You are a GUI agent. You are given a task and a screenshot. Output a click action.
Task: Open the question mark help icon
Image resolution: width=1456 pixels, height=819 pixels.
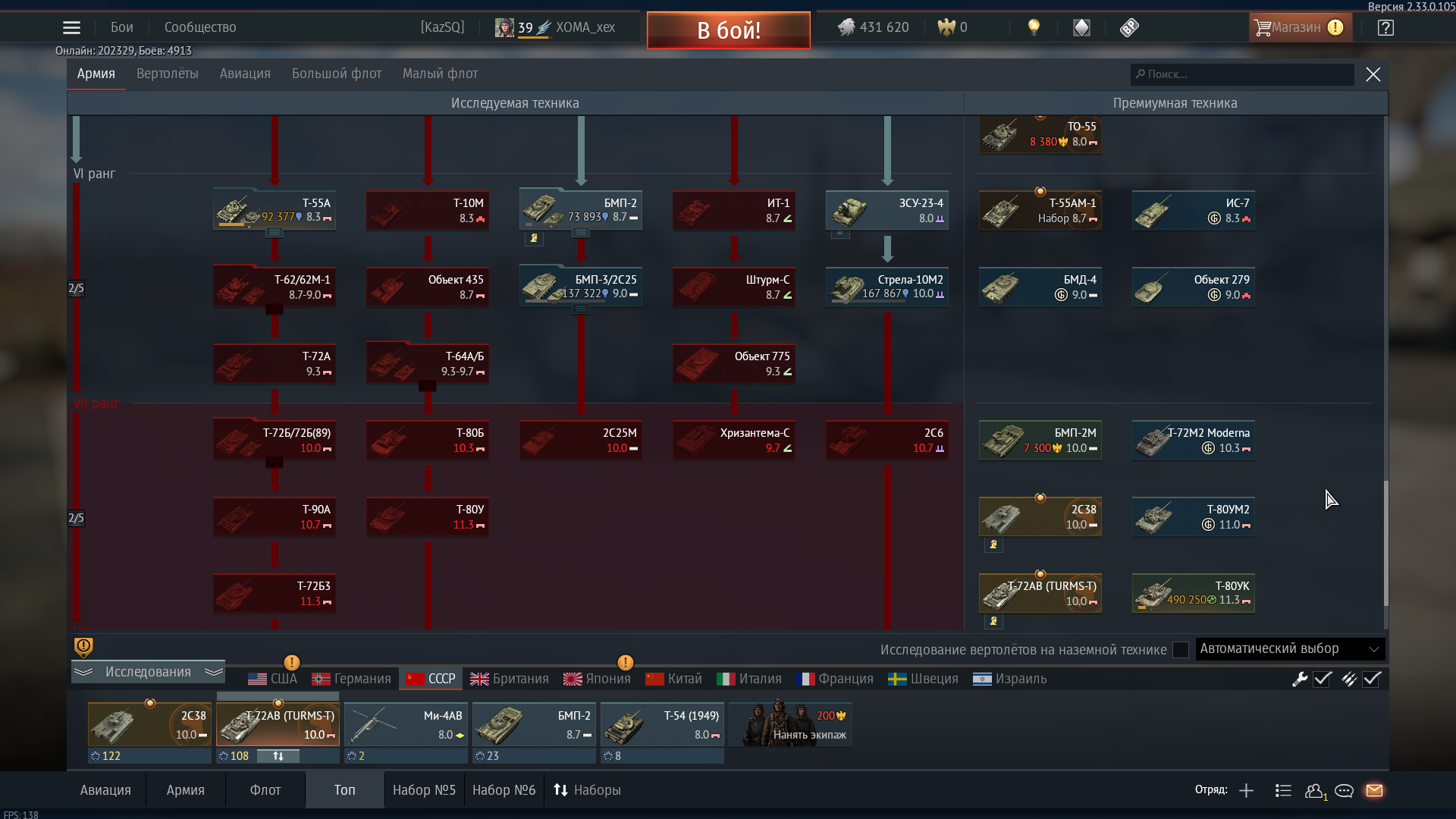point(1385,27)
